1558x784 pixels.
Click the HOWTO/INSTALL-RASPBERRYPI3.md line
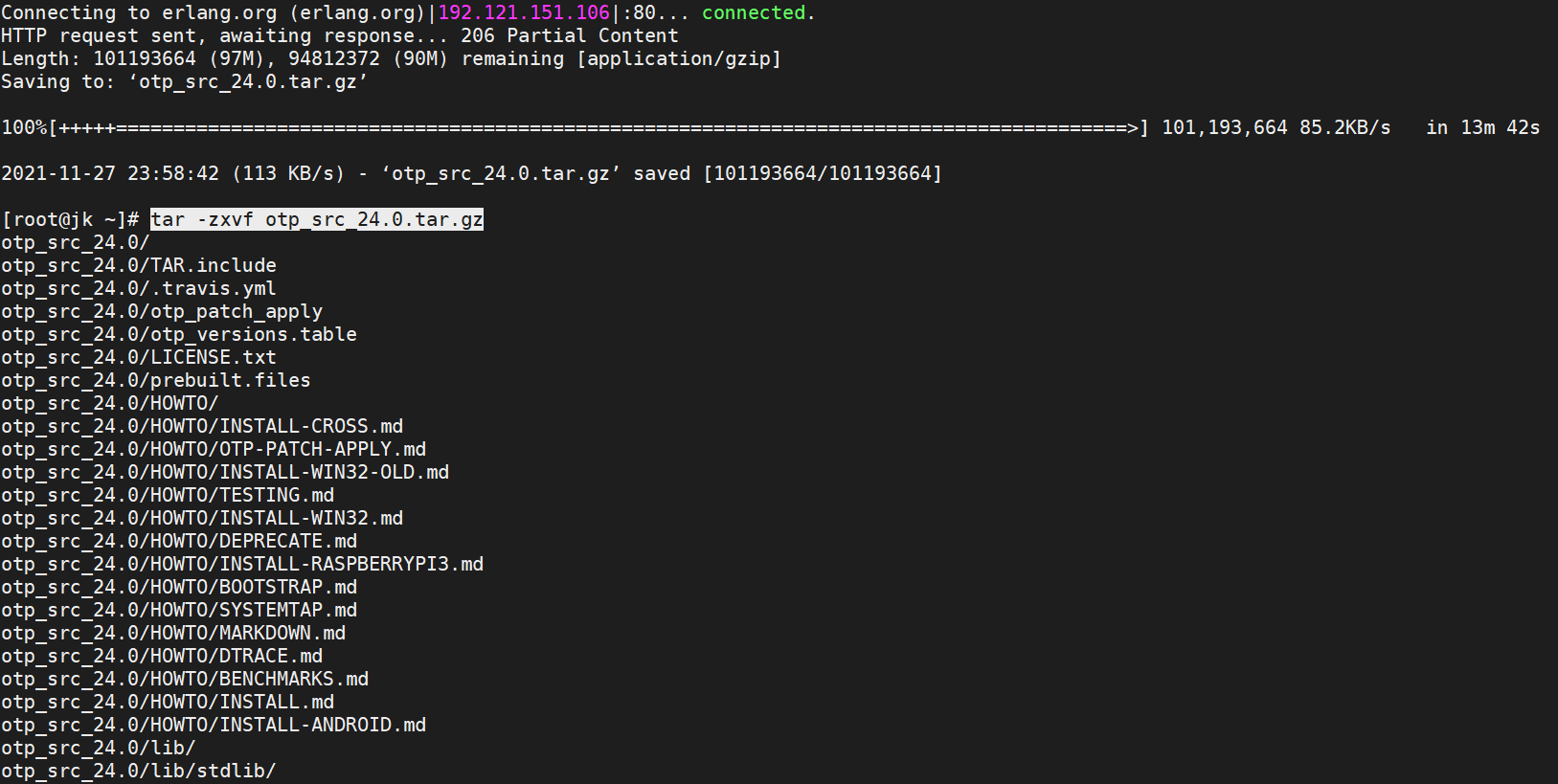coord(242,565)
